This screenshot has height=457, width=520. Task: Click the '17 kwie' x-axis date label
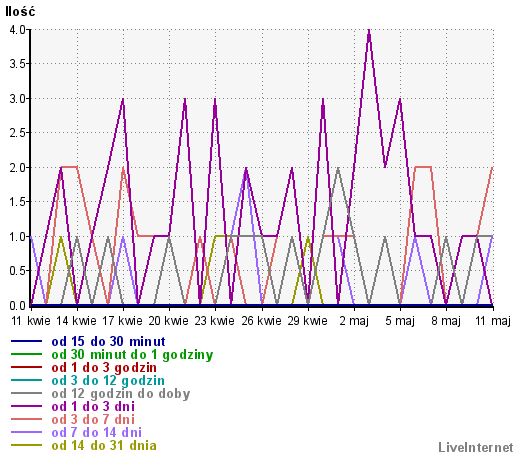point(123,321)
